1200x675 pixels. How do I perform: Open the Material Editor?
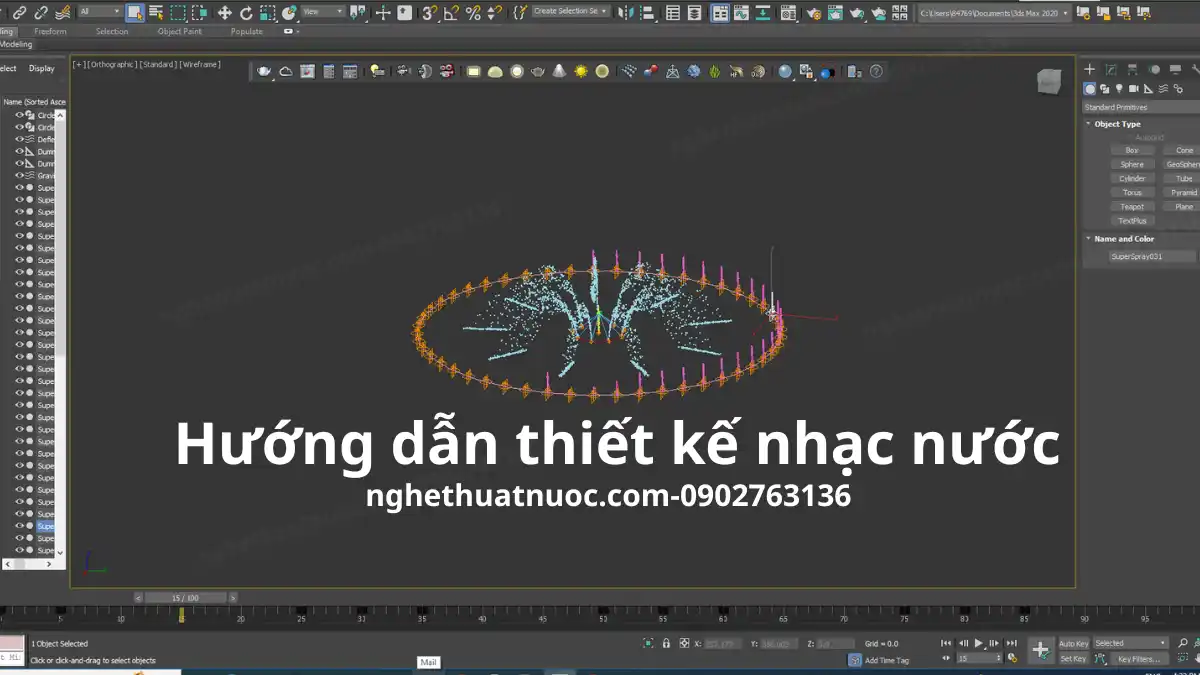pyautogui.click(x=788, y=13)
